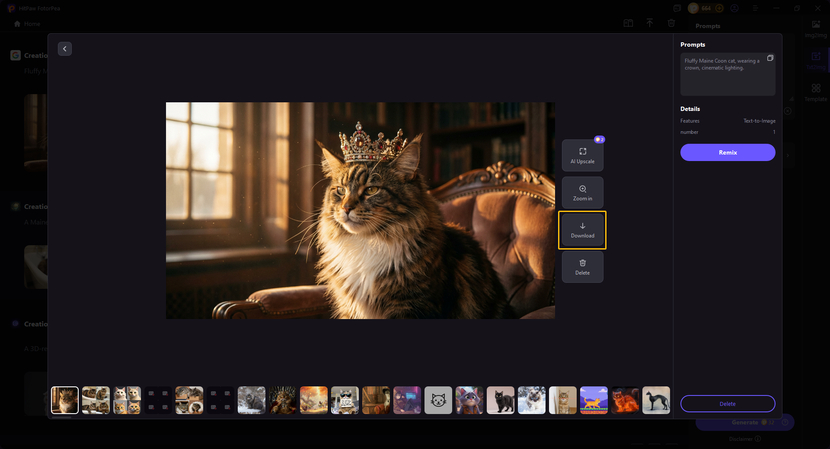The height and width of the screenshot is (449, 830).
Task: Select the black cat on pink thumbnail
Action: pyautogui.click(x=500, y=400)
